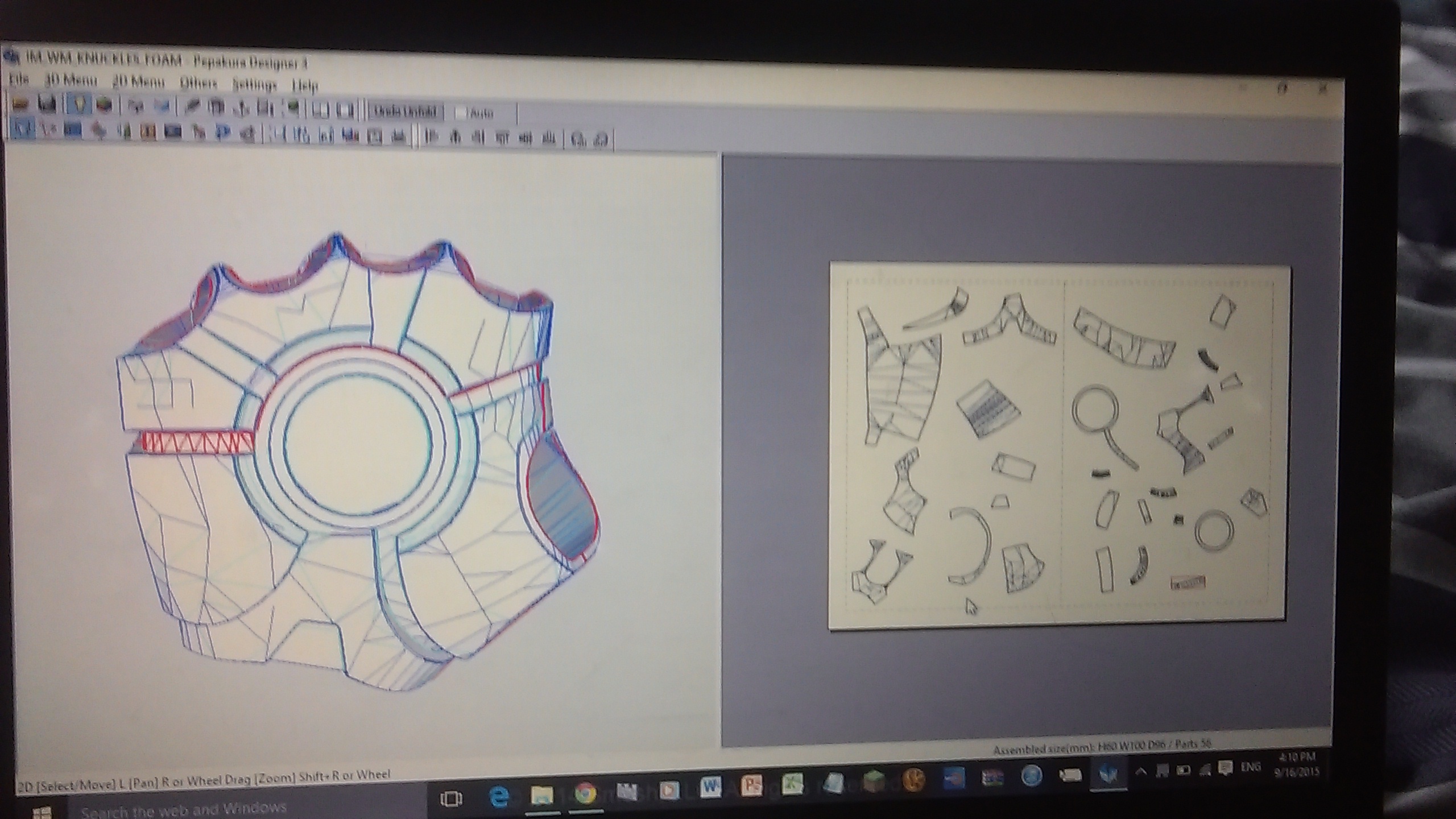The image size is (1456, 819).
Task: Select the red-outlined small part on page
Action: coord(1188,582)
